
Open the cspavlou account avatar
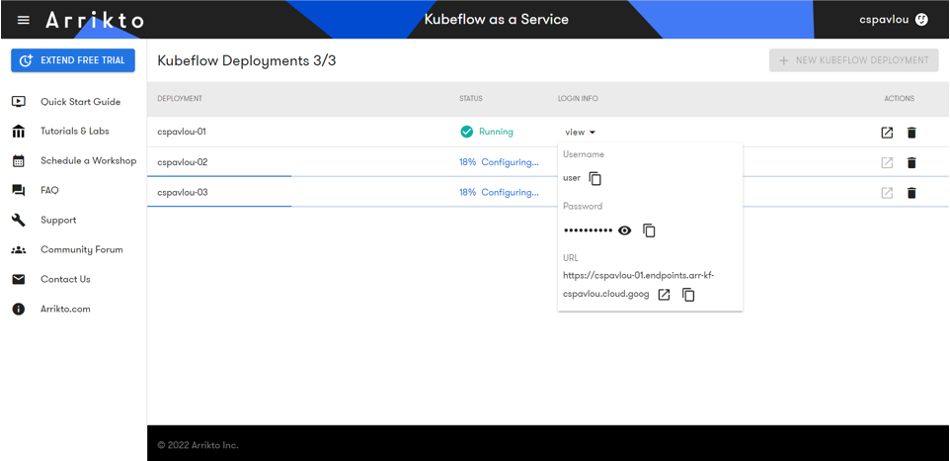(921, 19)
